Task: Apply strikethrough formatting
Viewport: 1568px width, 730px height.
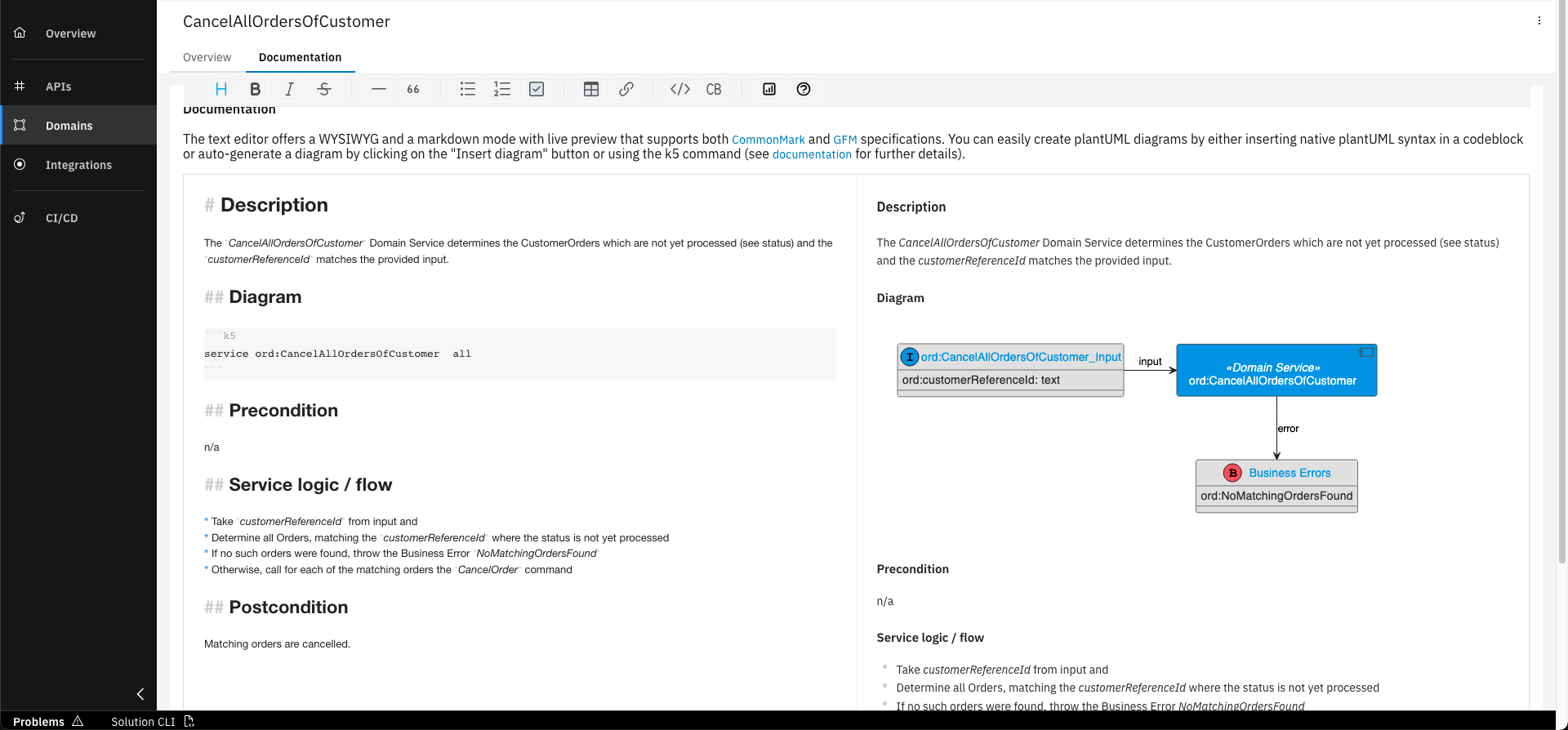Action: (x=324, y=89)
